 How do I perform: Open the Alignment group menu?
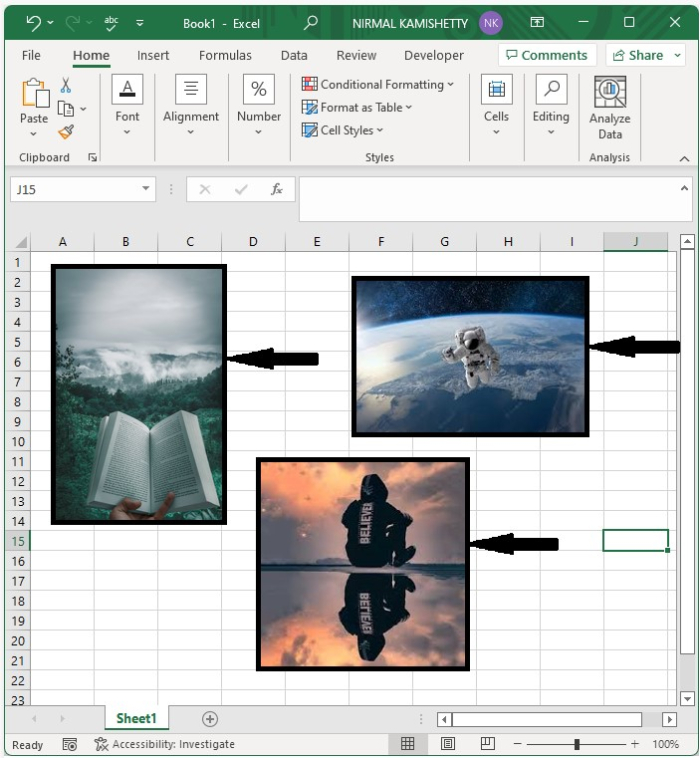click(x=191, y=104)
